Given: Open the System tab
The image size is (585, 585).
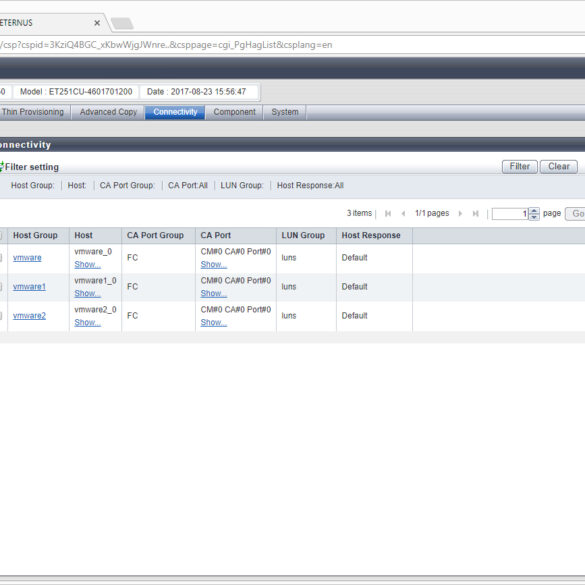Looking at the screenshot, I should point(285,112).
